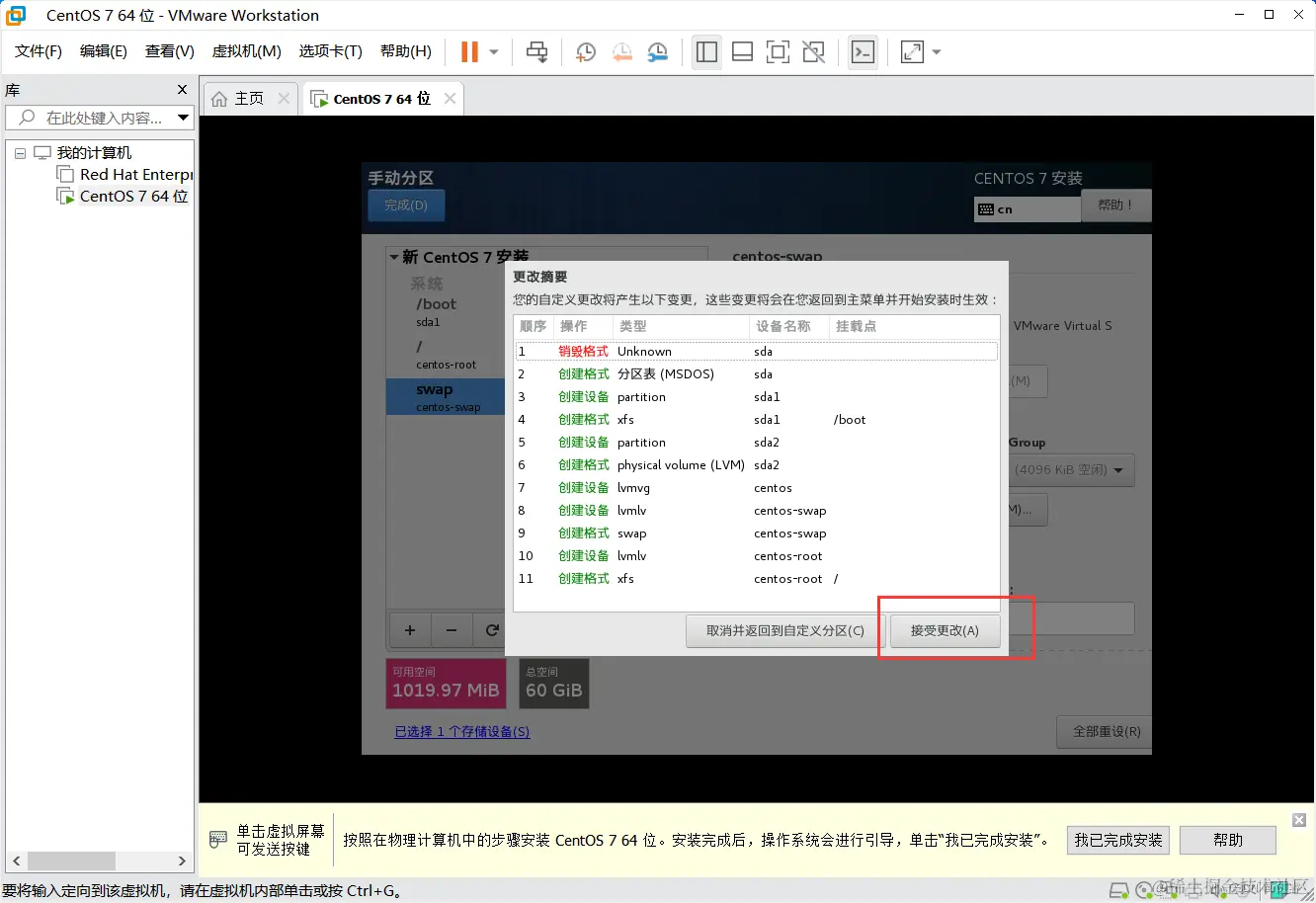Click 取消并返回到自定义分区(C) button

784,630
